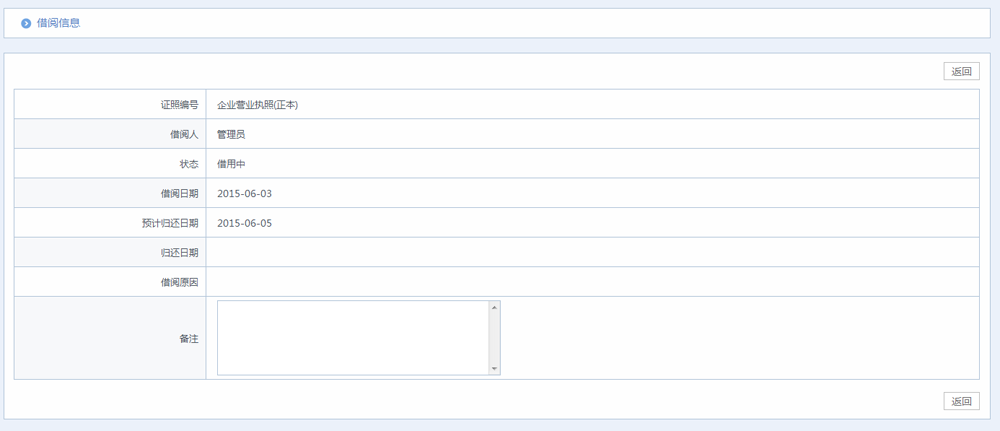Click the 管理员 borrower value
Image resolution: width=1000 pixels, height=431 pixels.
[231, 134]
